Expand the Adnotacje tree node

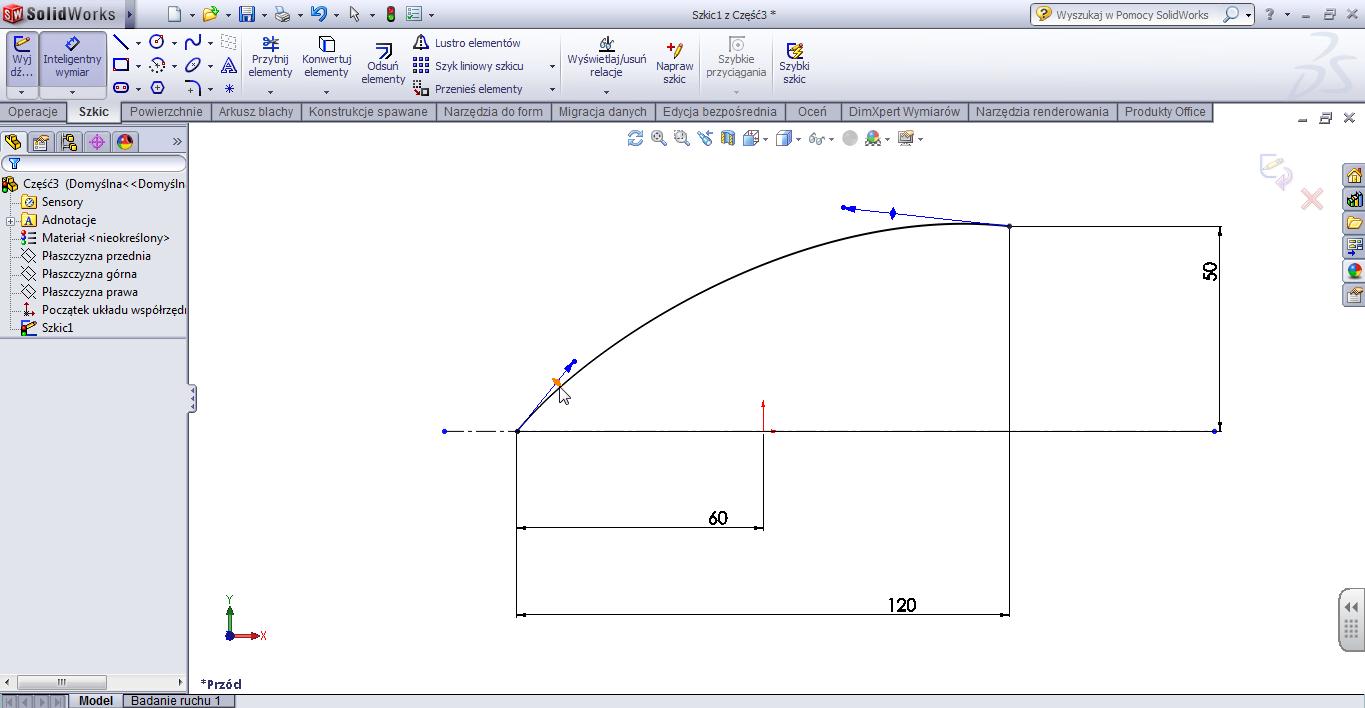tap(10, 220)
